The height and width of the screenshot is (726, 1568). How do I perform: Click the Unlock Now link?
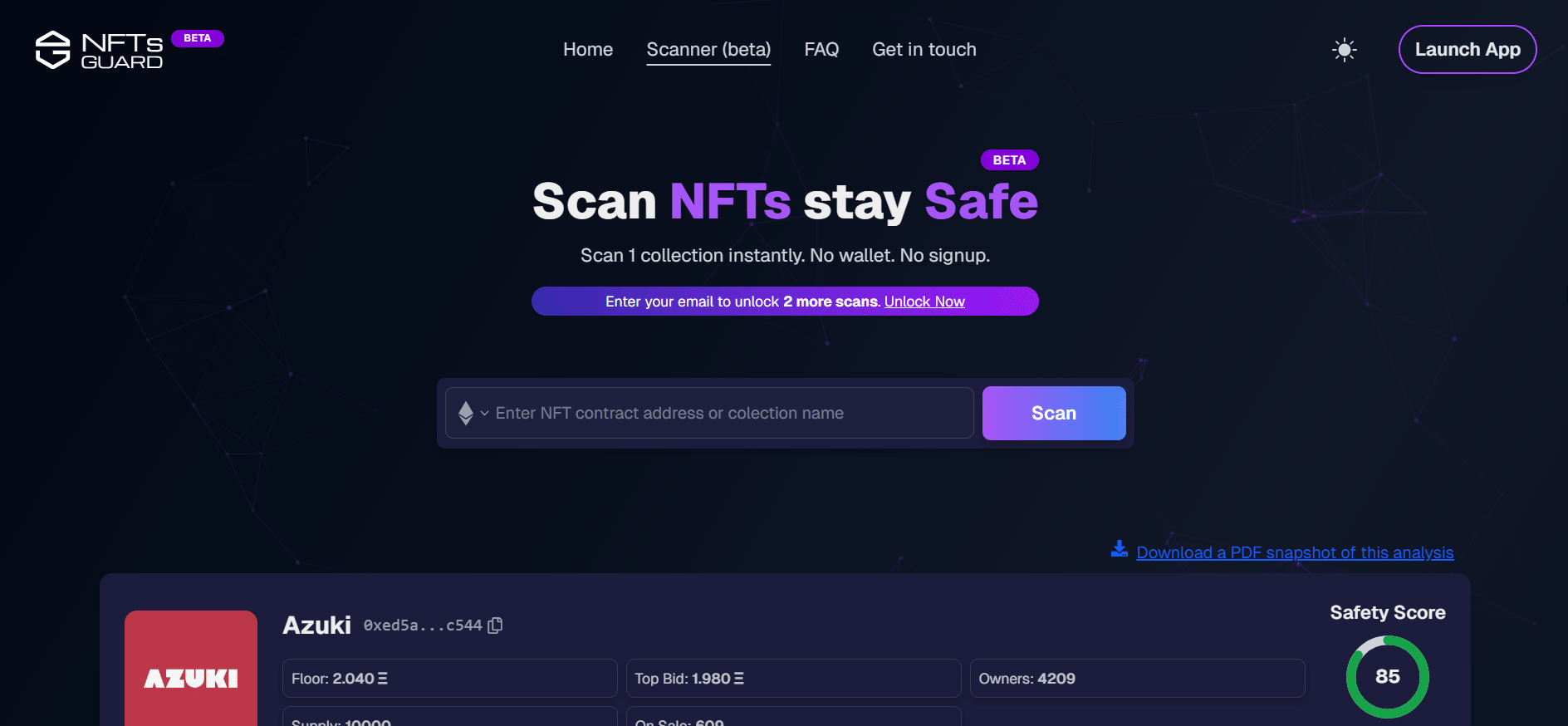tap(924, 302)
